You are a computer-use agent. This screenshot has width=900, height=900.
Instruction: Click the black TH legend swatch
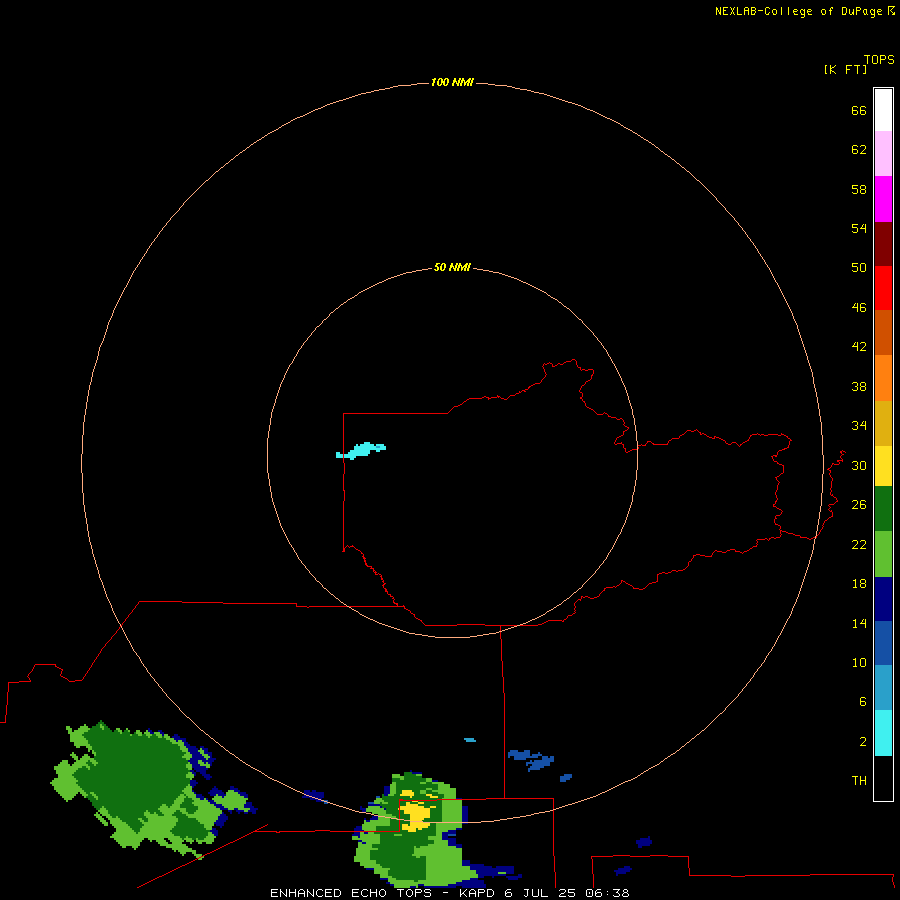click(883, 778)
